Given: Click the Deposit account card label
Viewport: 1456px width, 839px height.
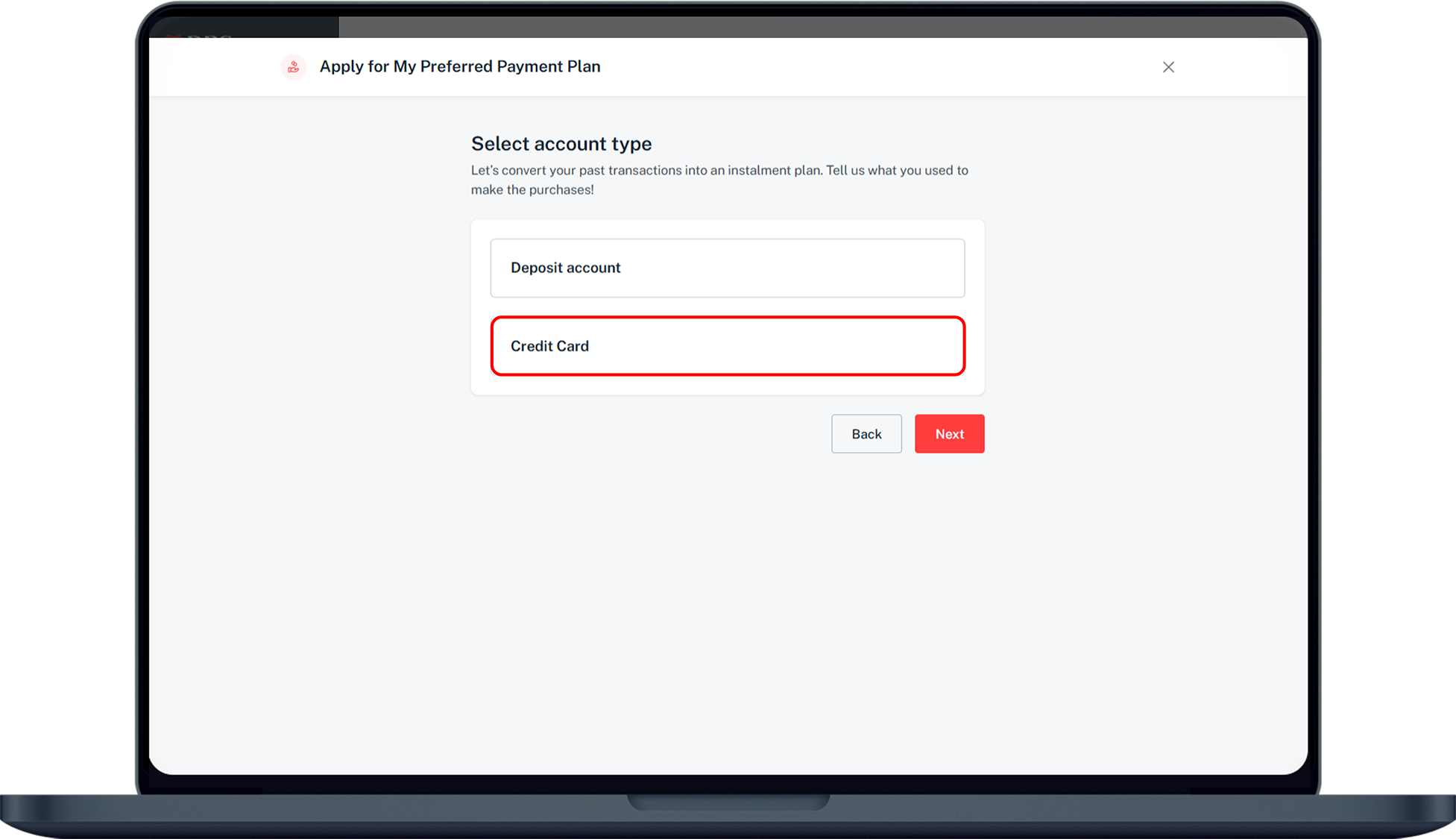Looking at the screenshot, I should [564, 268].
